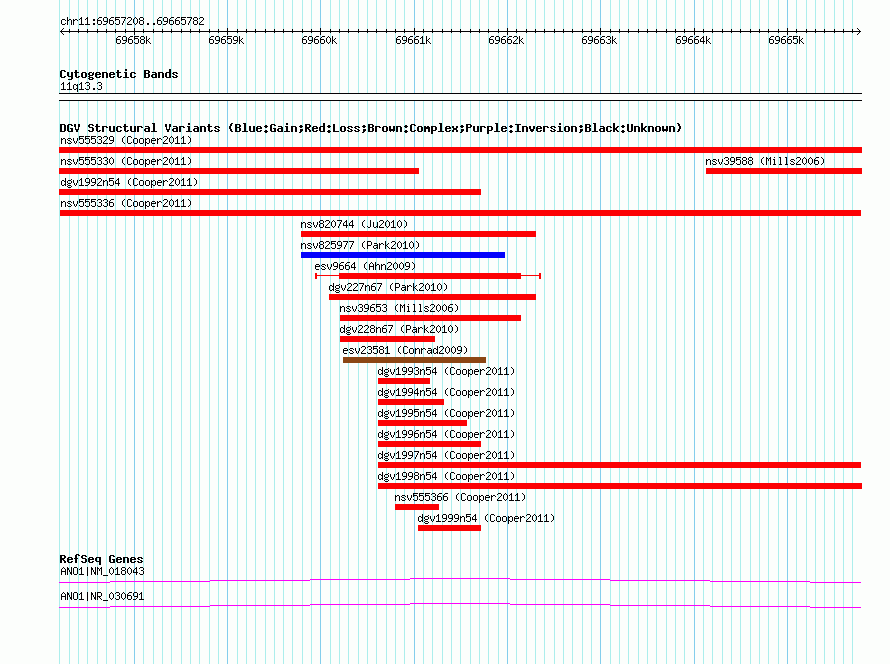Click the 69665k ruler tick label
Image resolution: width=890 pixels, height=664 pixels.
pos(786,40)
